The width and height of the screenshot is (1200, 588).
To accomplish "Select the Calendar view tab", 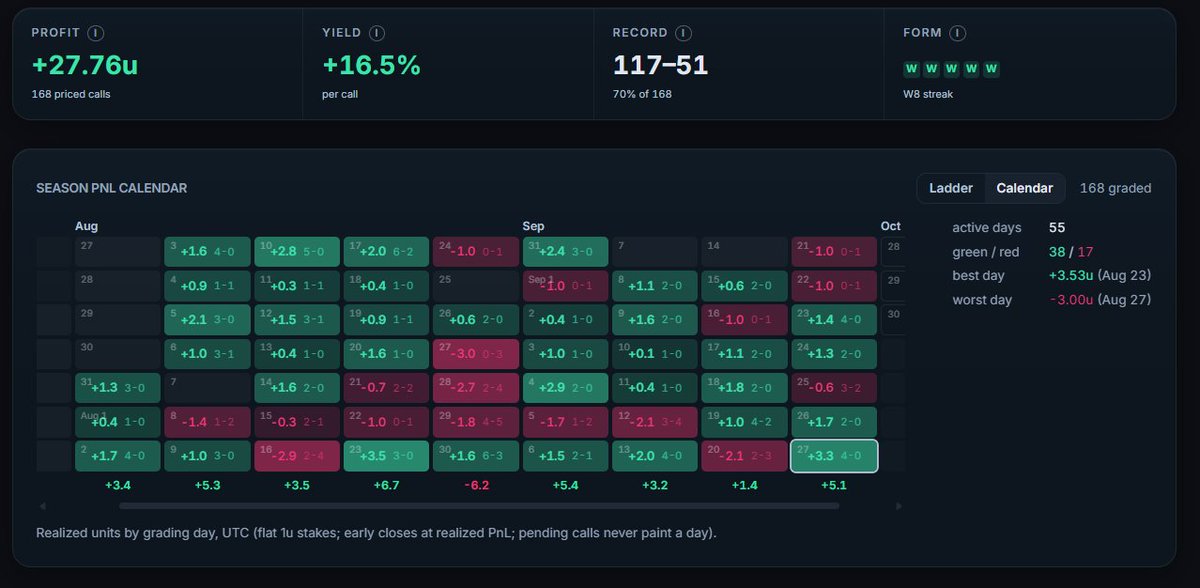I will point(1024,188).
